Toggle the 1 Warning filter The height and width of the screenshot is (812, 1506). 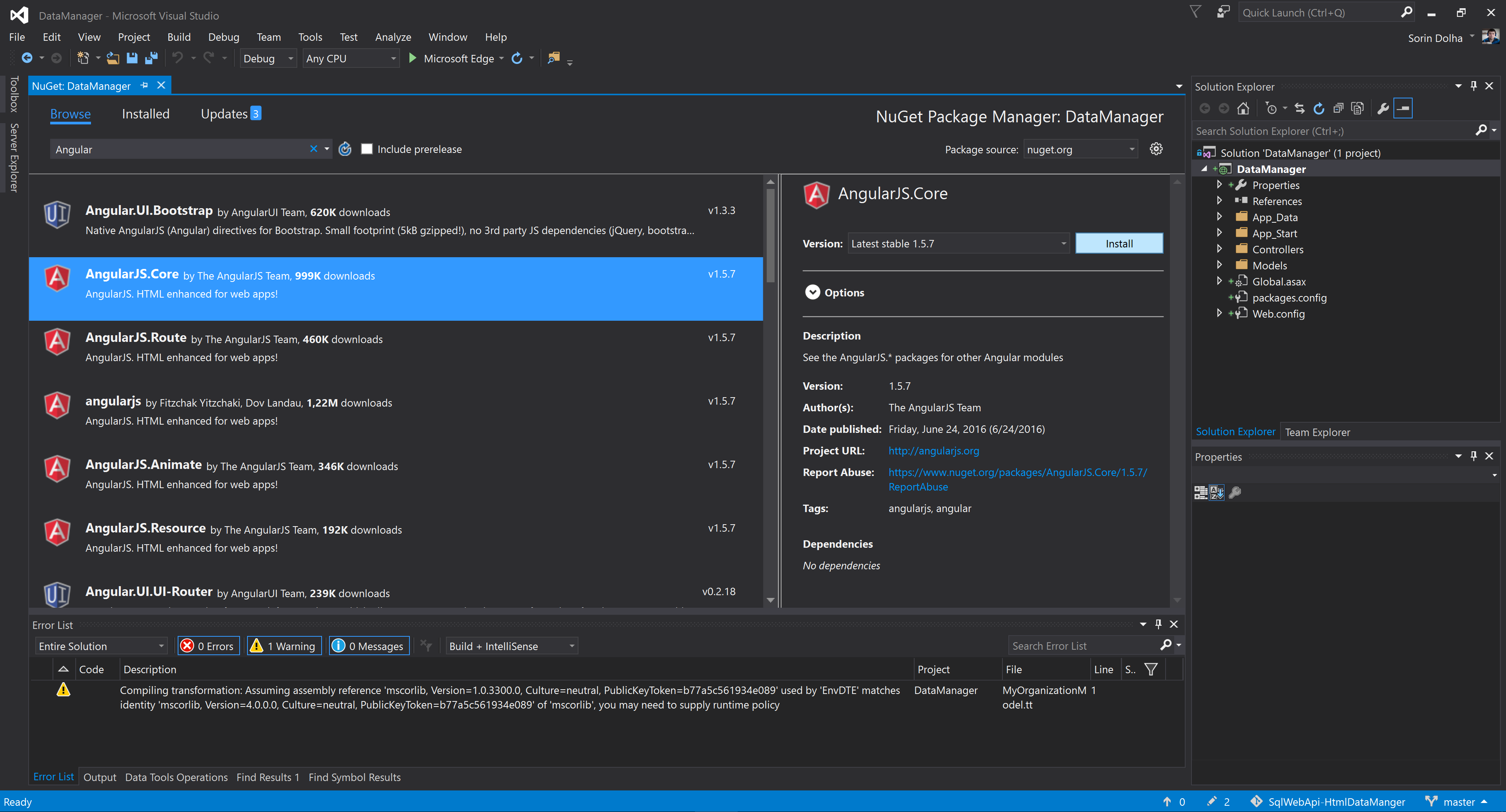(x=284, y=646)
